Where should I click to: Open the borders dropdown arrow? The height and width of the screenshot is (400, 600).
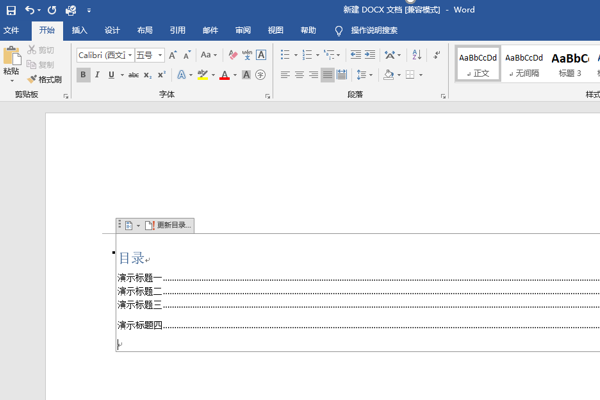click(421, 75)
